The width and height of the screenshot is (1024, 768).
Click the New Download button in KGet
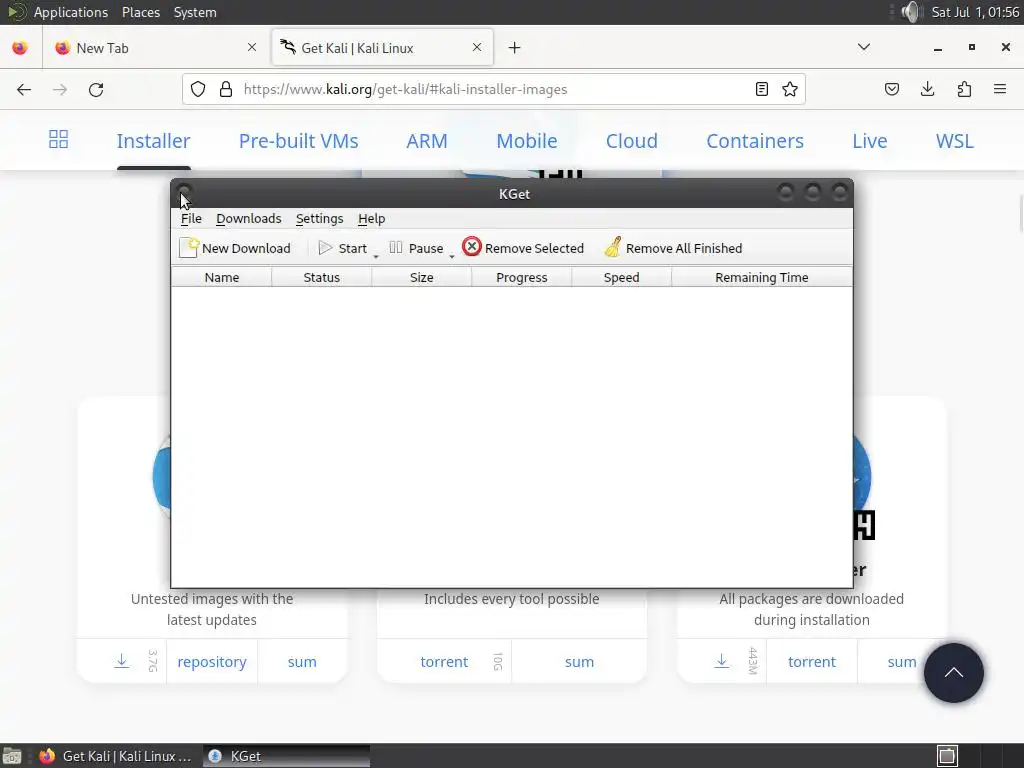[x=234, y=248]
